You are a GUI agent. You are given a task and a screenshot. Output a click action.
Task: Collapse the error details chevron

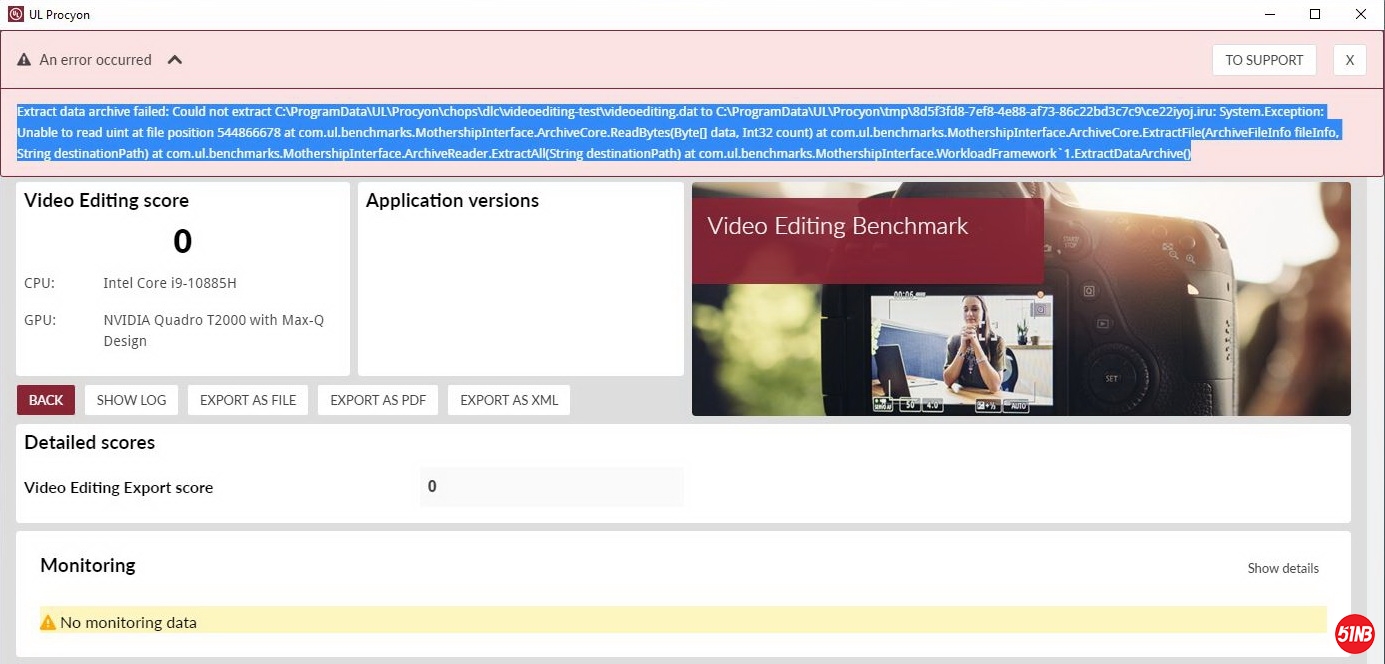point(175,60)
